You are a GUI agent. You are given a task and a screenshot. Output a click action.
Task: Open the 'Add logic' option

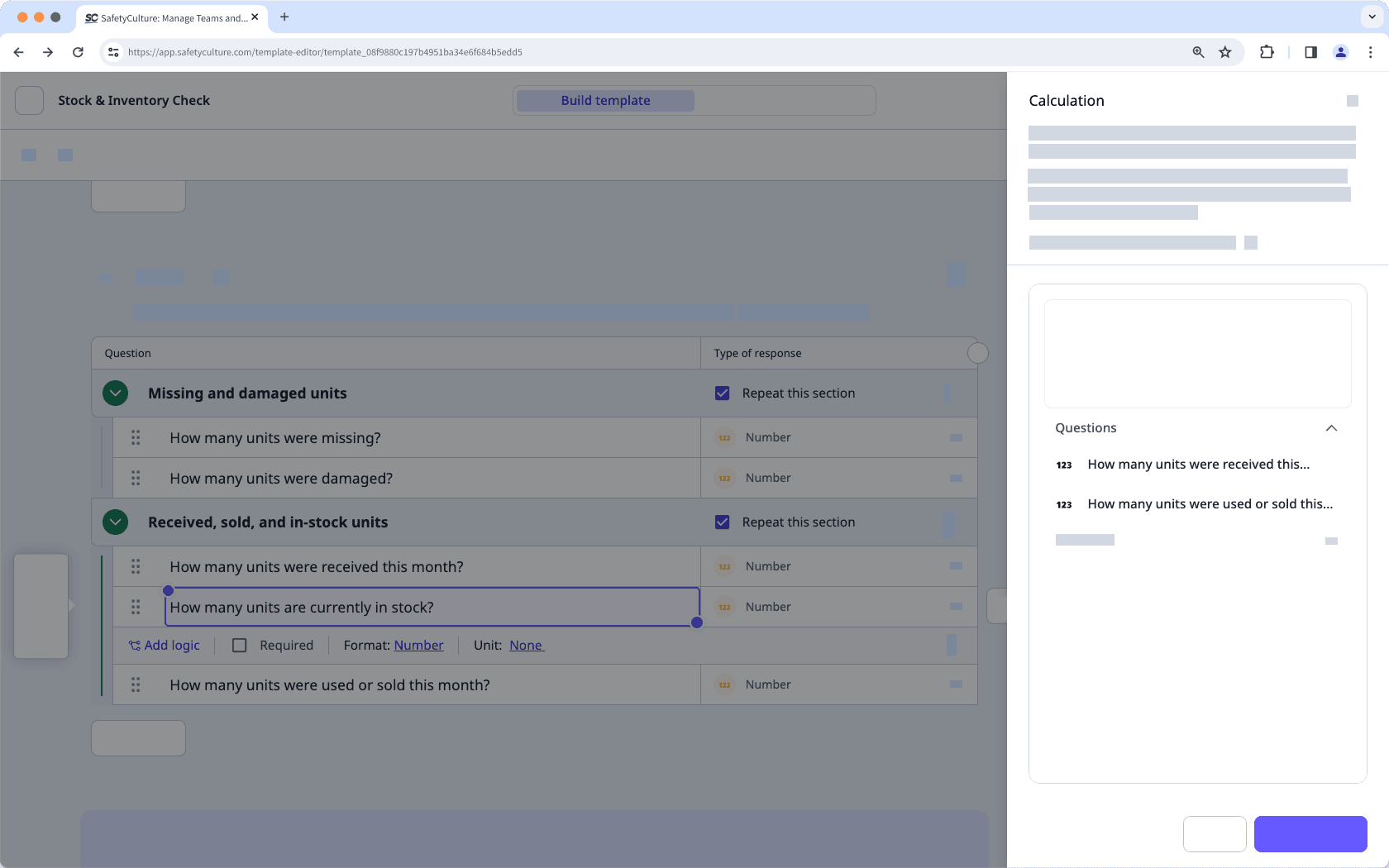click(x=165, y=645)
